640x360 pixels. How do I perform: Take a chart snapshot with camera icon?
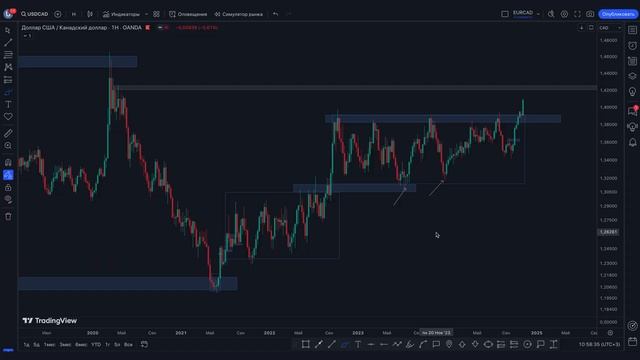tap(590, 14)
